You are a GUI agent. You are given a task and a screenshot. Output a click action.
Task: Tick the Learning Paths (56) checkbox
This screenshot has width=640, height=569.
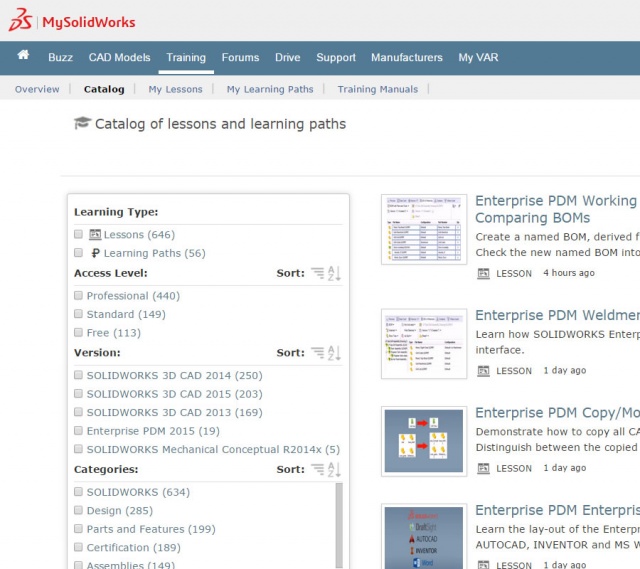tap(78, 253)
